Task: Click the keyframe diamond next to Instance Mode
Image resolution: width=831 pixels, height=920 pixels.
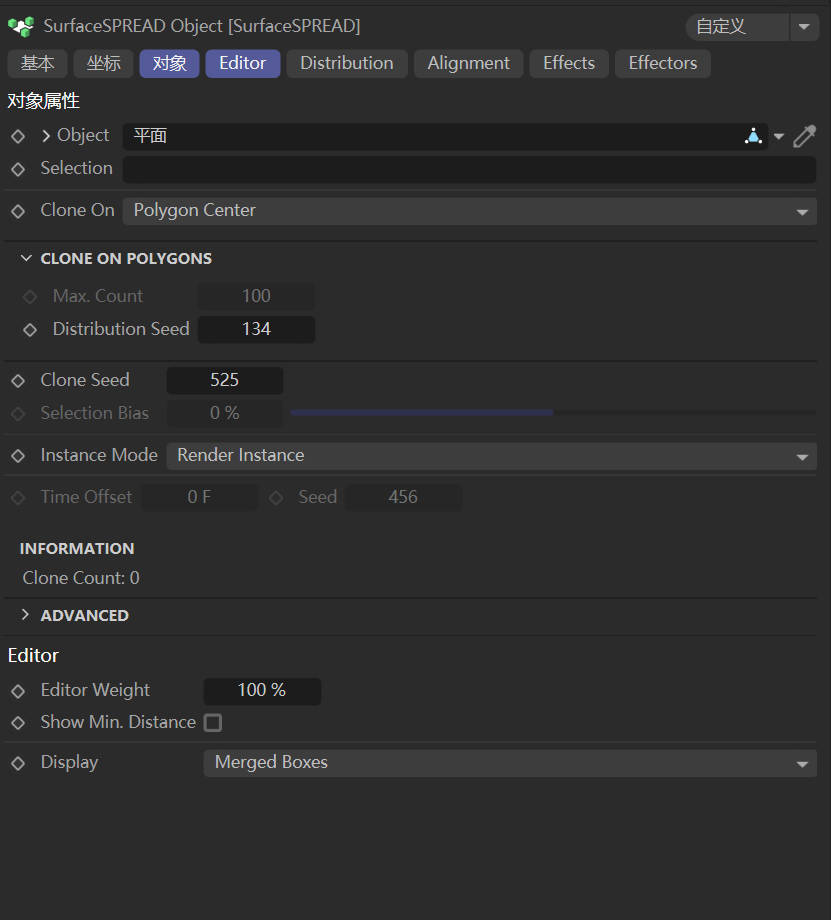Action: 17,455
